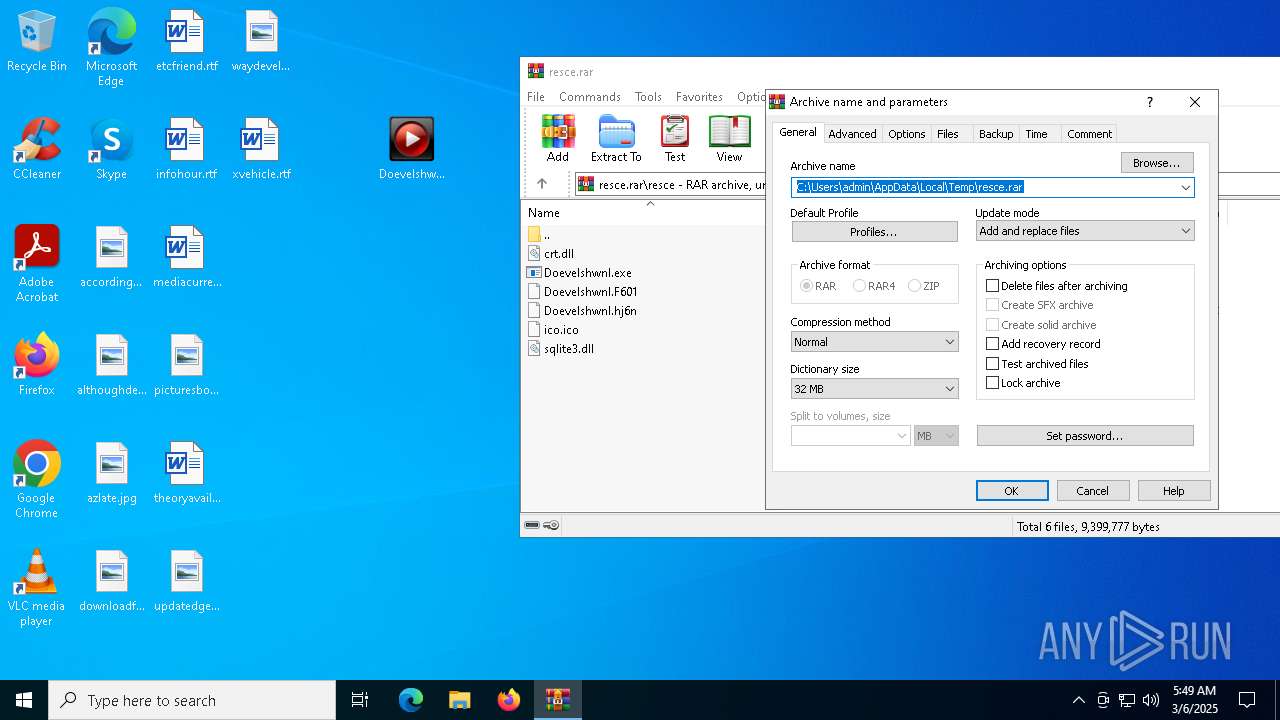Click the dialog Help button
The width and height of the screenshot is (1280, 720).
coord(1174,491)
